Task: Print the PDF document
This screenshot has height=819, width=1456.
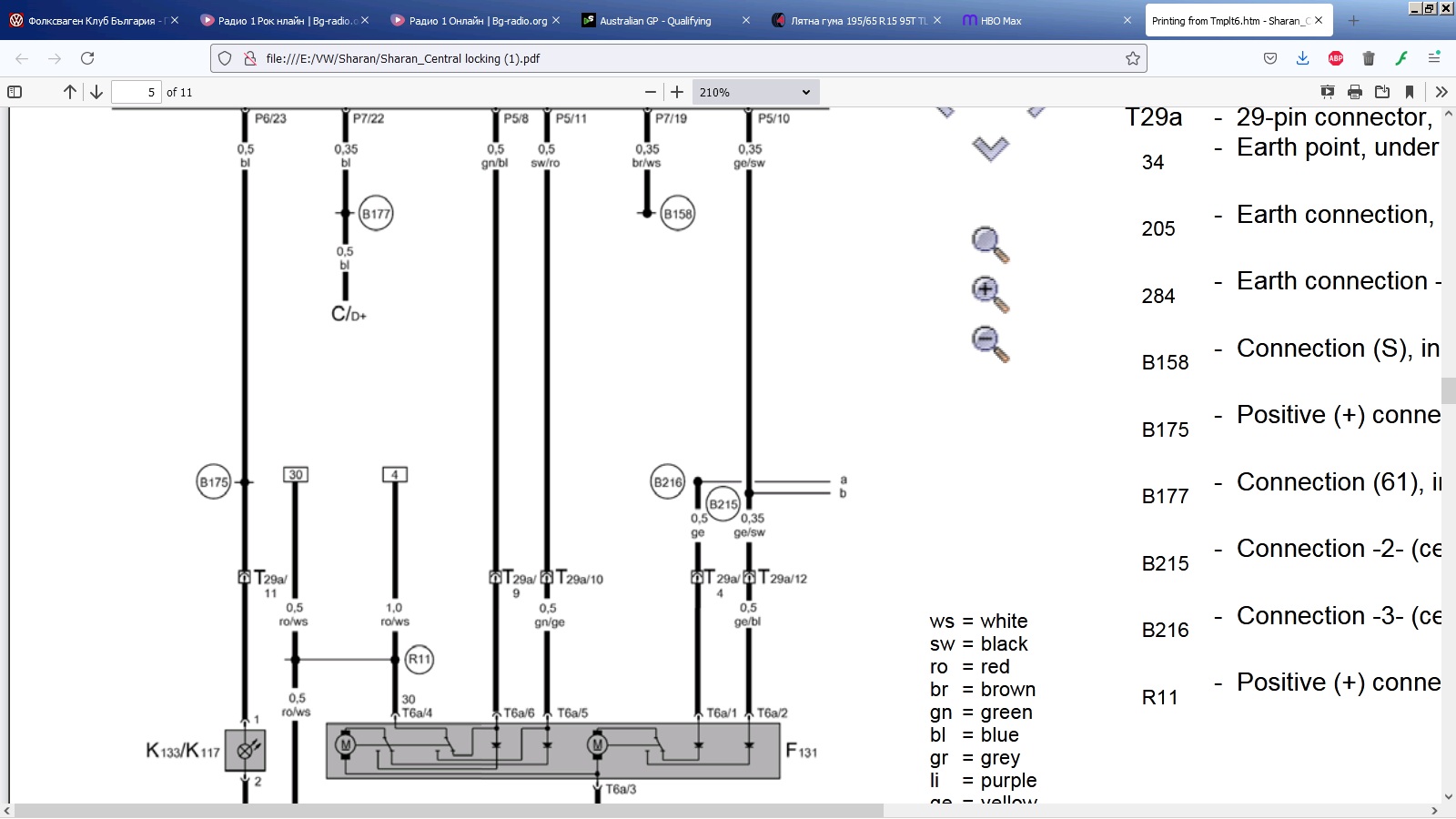Action: tap(1355, 92)
